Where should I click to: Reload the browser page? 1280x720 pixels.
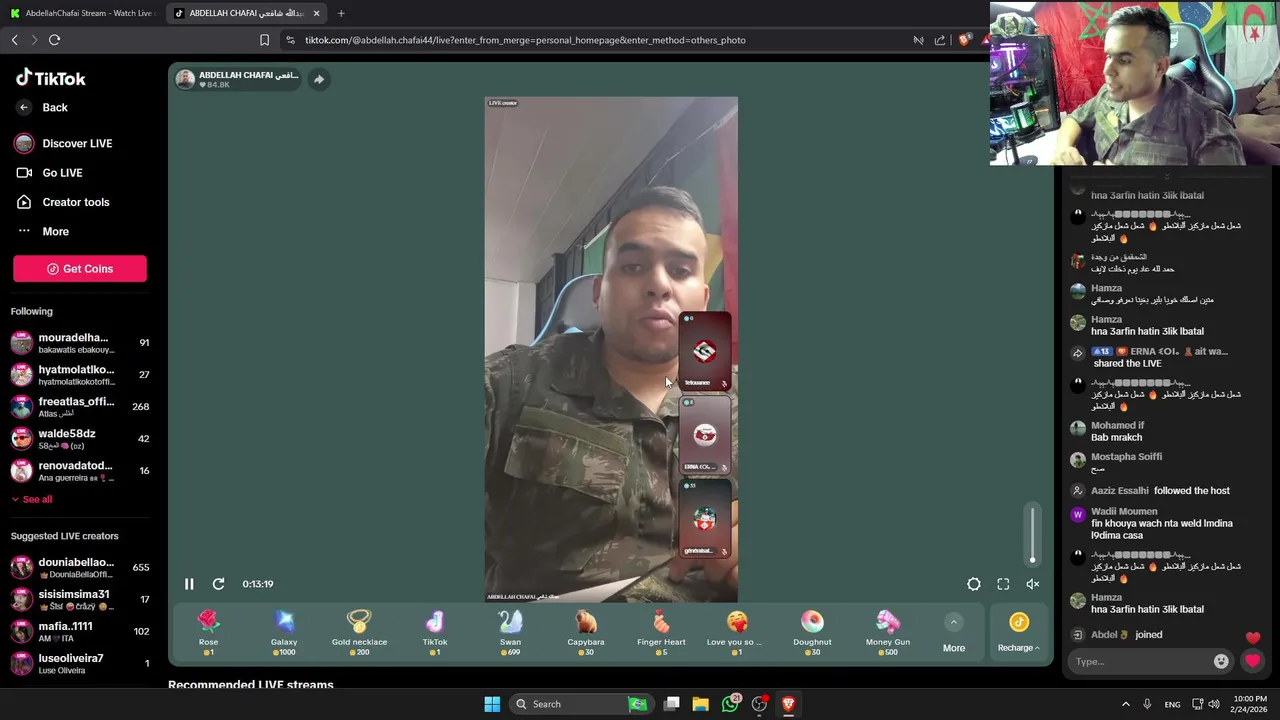54,40
